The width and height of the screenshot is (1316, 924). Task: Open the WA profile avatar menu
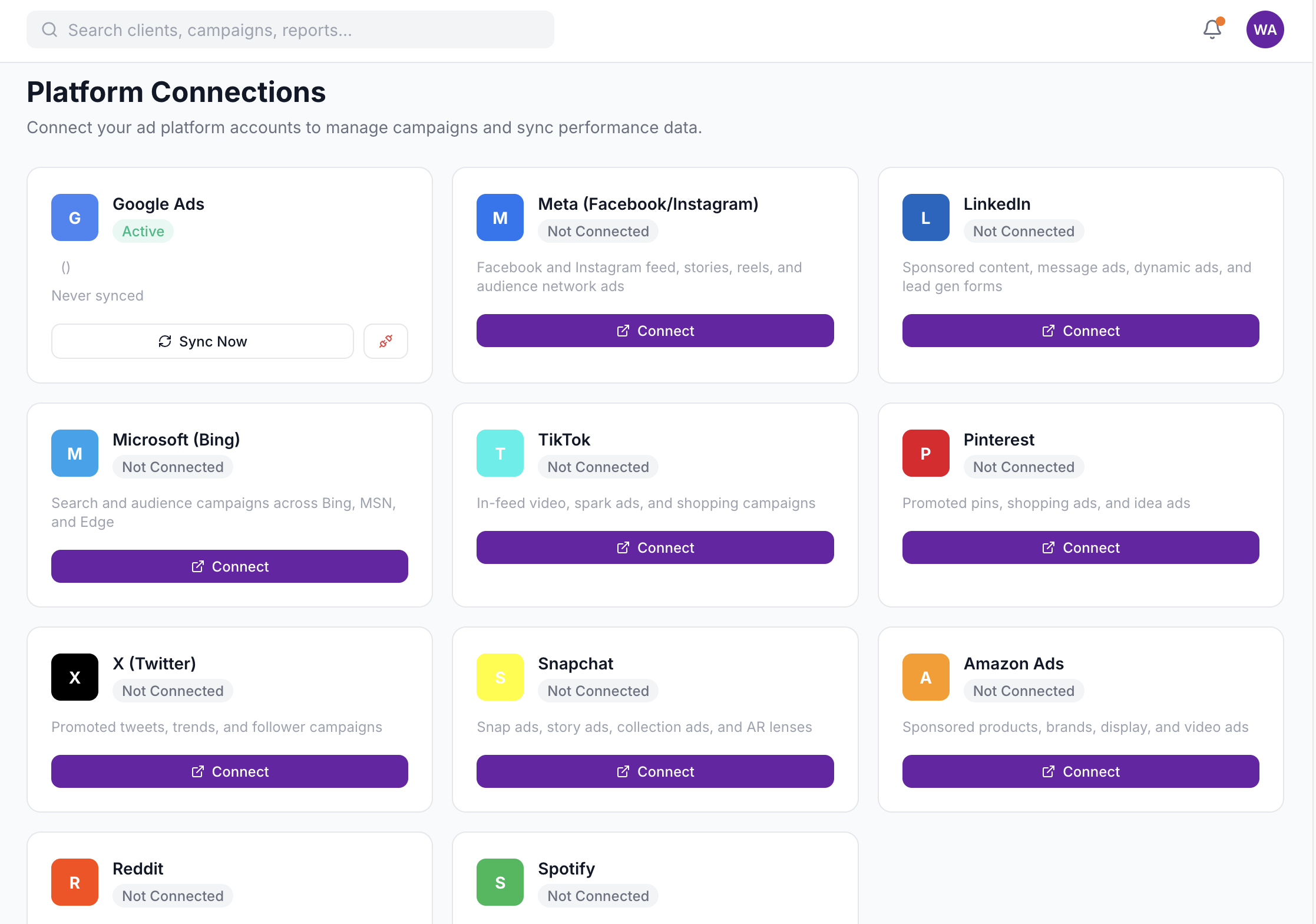point(1265,29)
